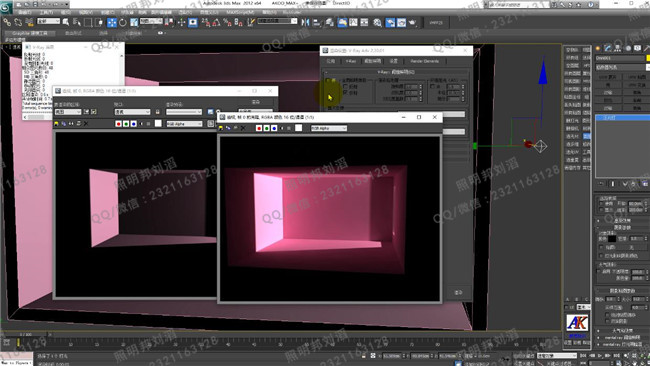Screen dimensions: 650x366
Task: Open the selection filter dropdown in main toolbar
Action: pyautogui.click(x=49, y=21)
